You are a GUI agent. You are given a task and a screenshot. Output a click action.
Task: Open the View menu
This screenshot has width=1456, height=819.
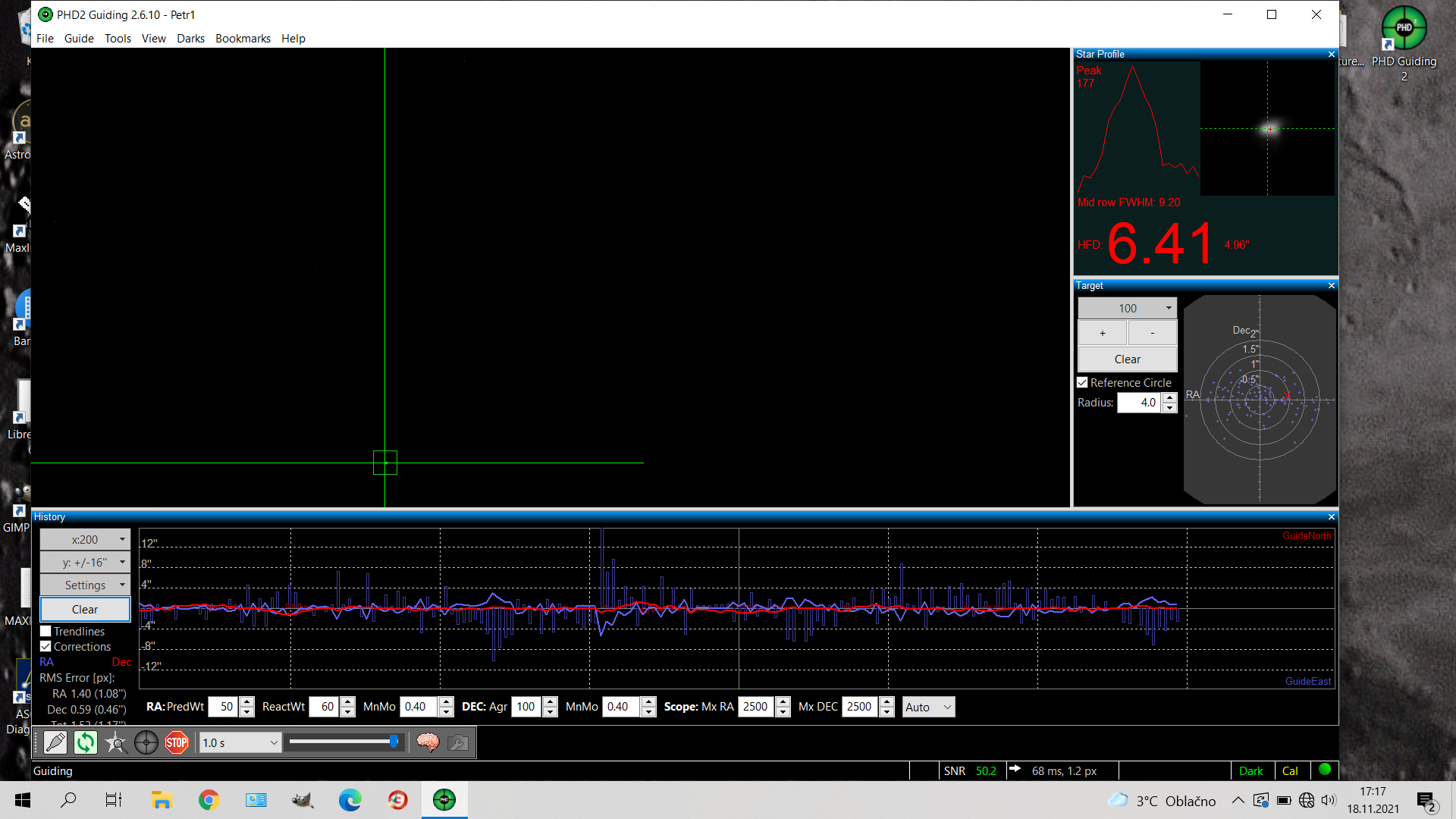tap(153, 39)
